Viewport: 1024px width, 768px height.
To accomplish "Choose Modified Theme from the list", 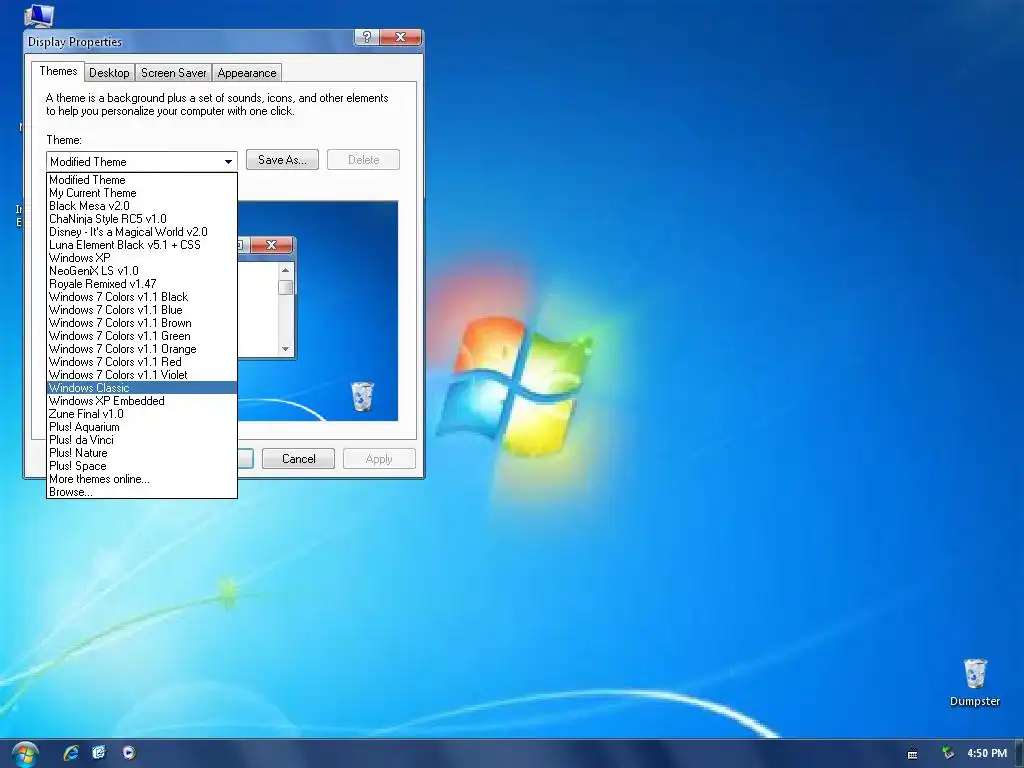I will 142,180.
